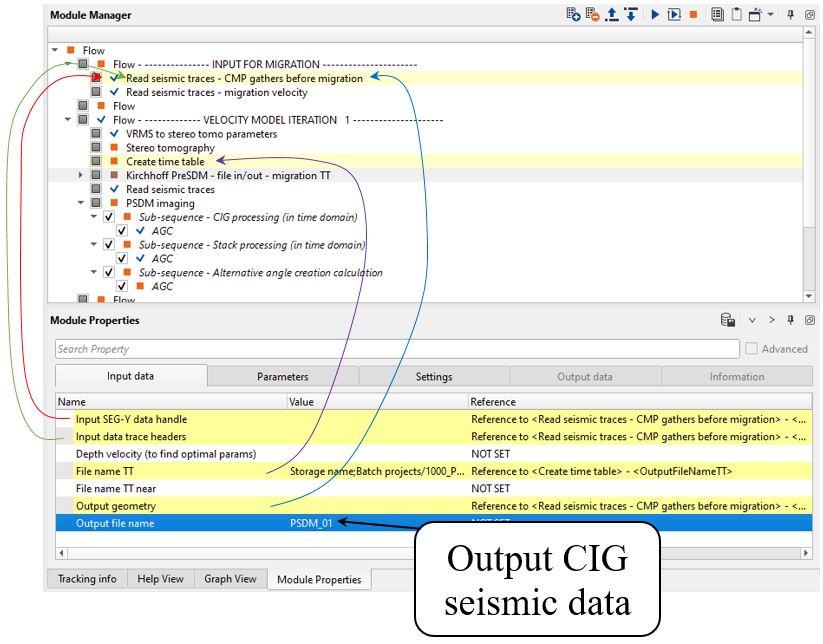Stop execution with the orange square icon

tap(694, 15)
